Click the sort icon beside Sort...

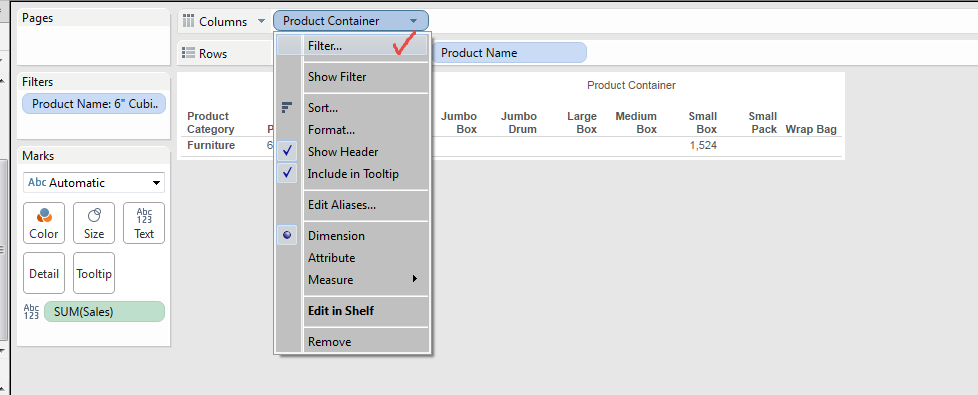(x=287, y=108)
